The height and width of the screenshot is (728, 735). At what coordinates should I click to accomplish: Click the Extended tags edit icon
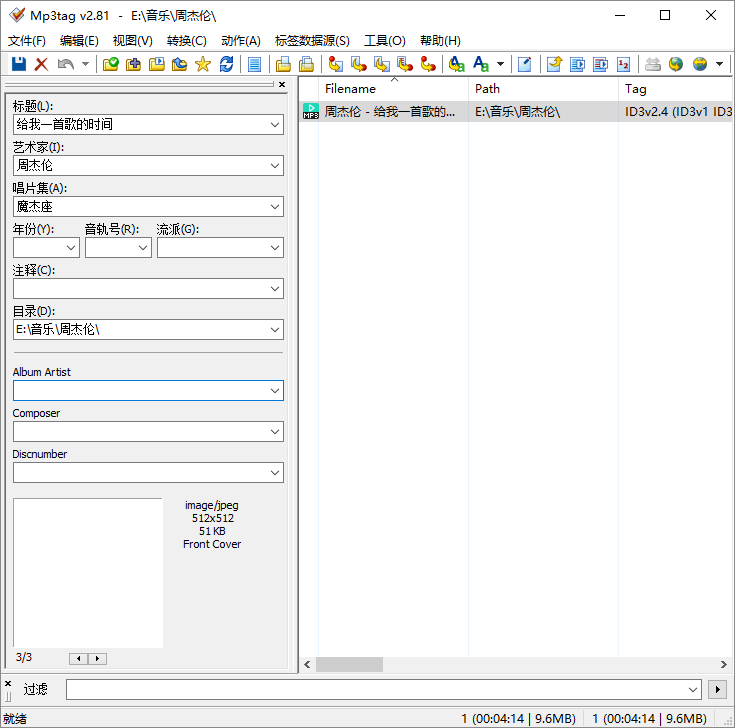524,64
